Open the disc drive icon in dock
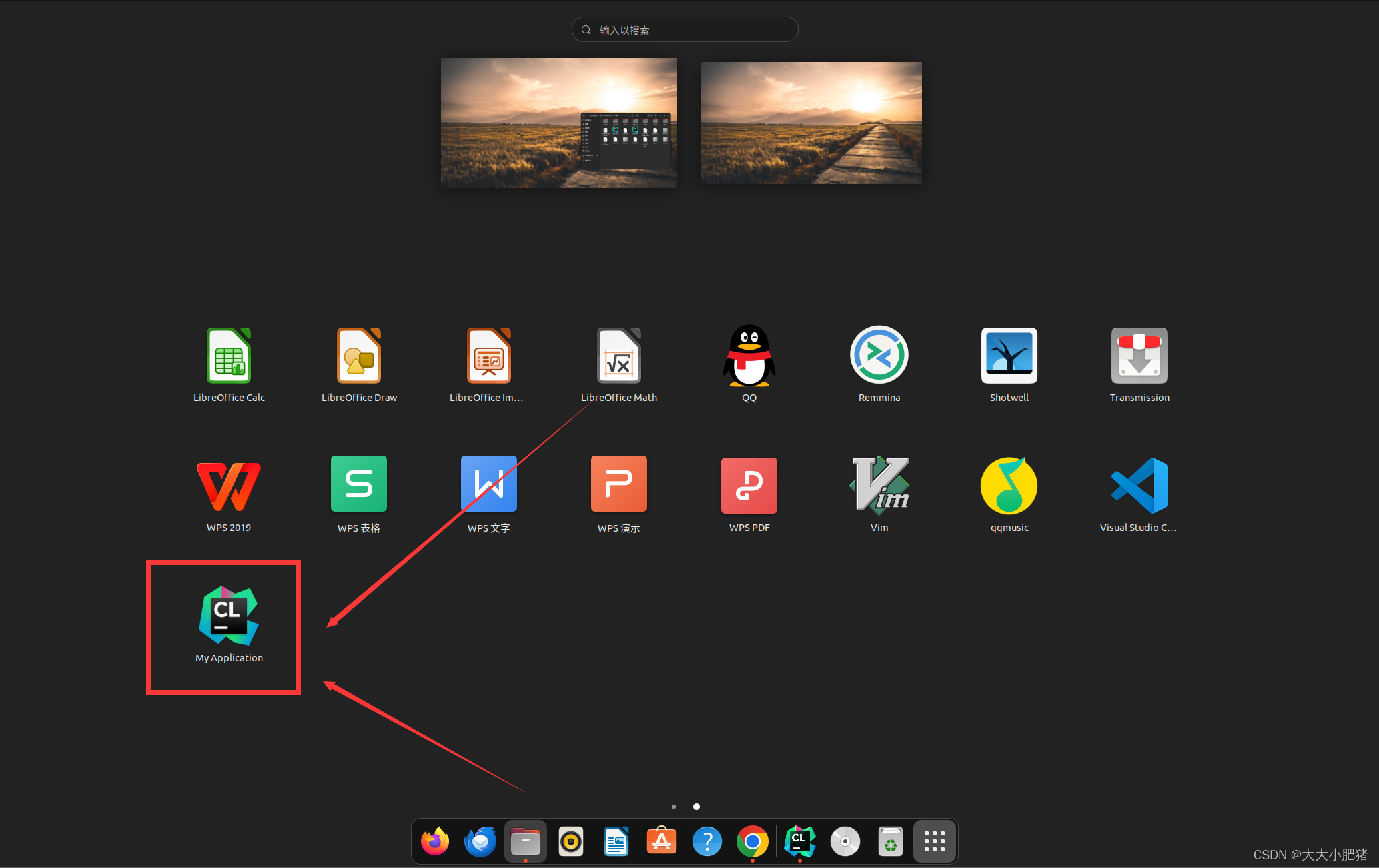1379x868 pixels. pyautogui.click(x=845, y=841)
